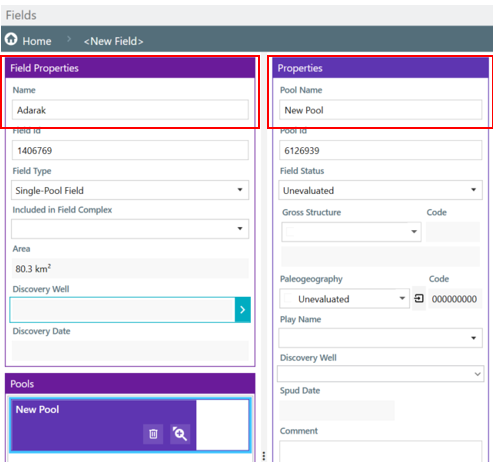Click the vertical dots splitter handle
Screen dimensions: 493x463
[x=264, y=456]
